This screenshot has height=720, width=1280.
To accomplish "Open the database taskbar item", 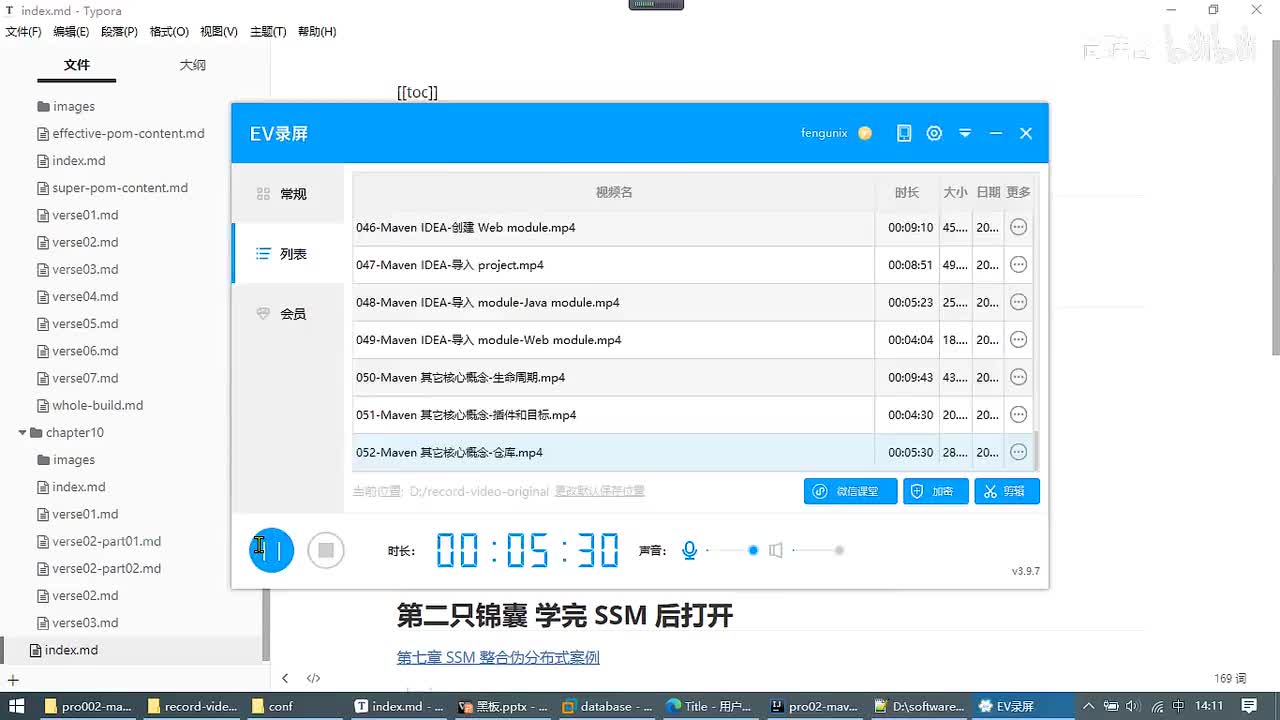I will (x=606, y=706).
